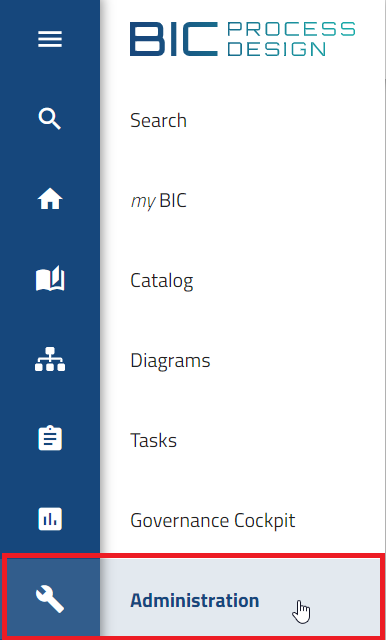This screenshot has width=386, height=640.
Task: Choose the Tasks text label
Action: (153, 441)
